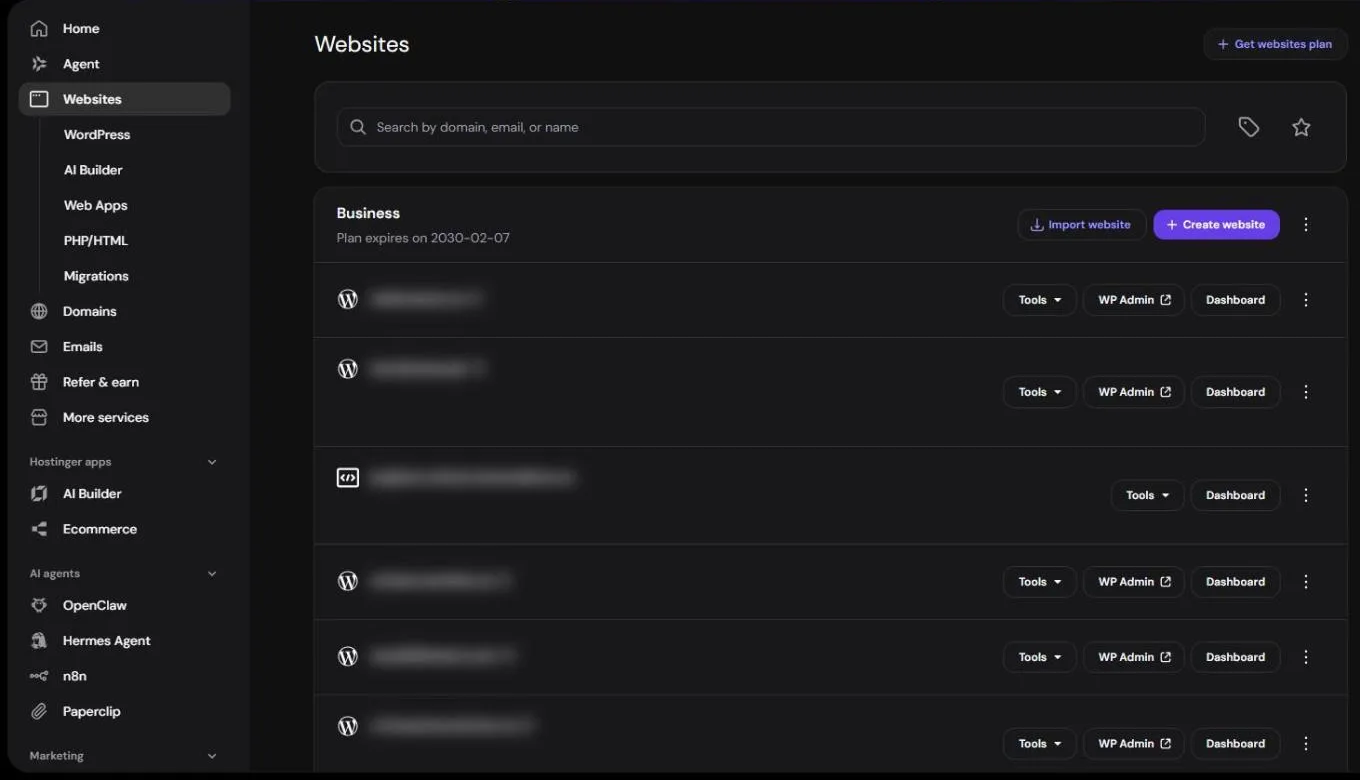The width and height of the screenshot is (1360, 780).
Task: Filter websites with the tag icon
Action: pos(1248,127)
